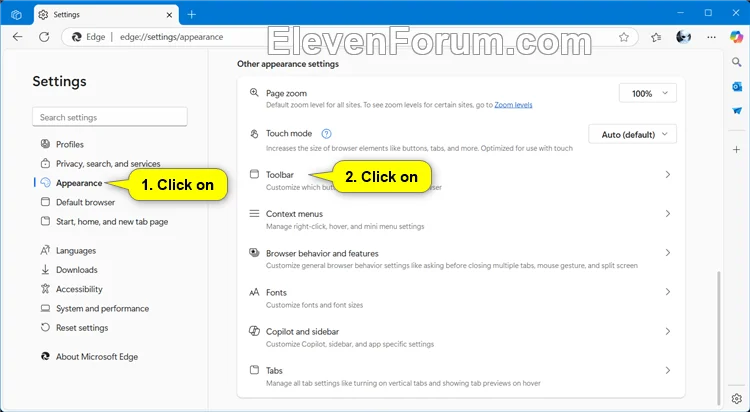The width and height of the screenshot is (750, 412).
Task: Click the Tabs setting title
Action: pos(274,370)
